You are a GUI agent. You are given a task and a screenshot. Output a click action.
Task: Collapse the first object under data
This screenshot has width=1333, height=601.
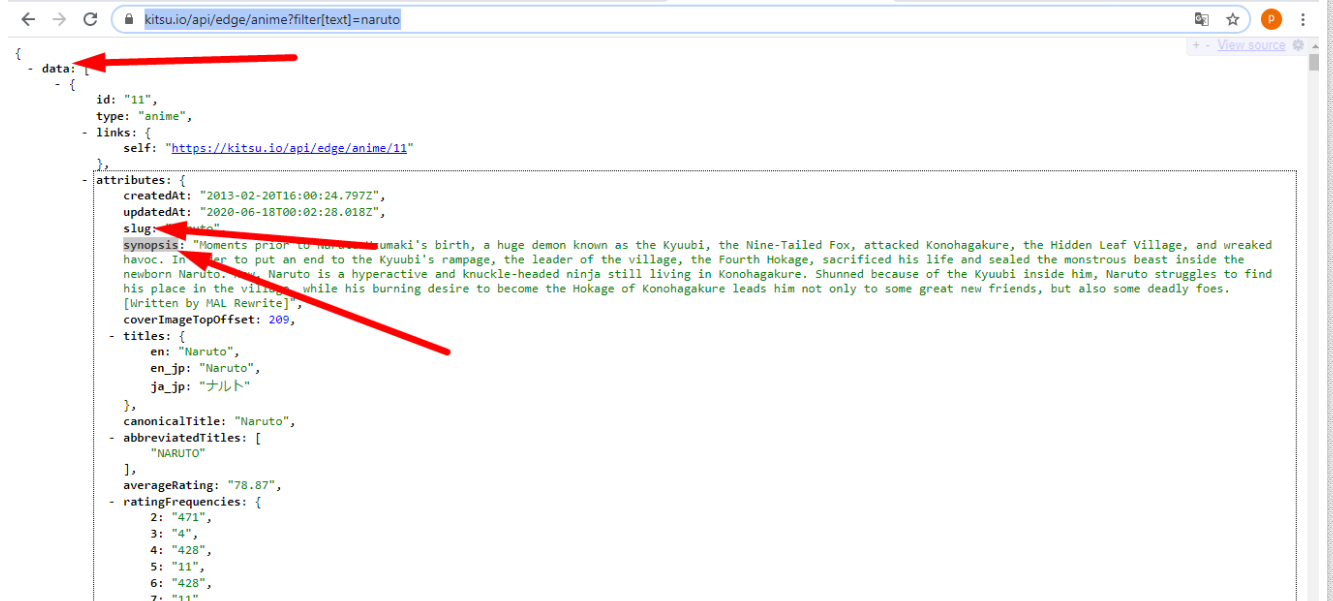(x=58, y=85)
